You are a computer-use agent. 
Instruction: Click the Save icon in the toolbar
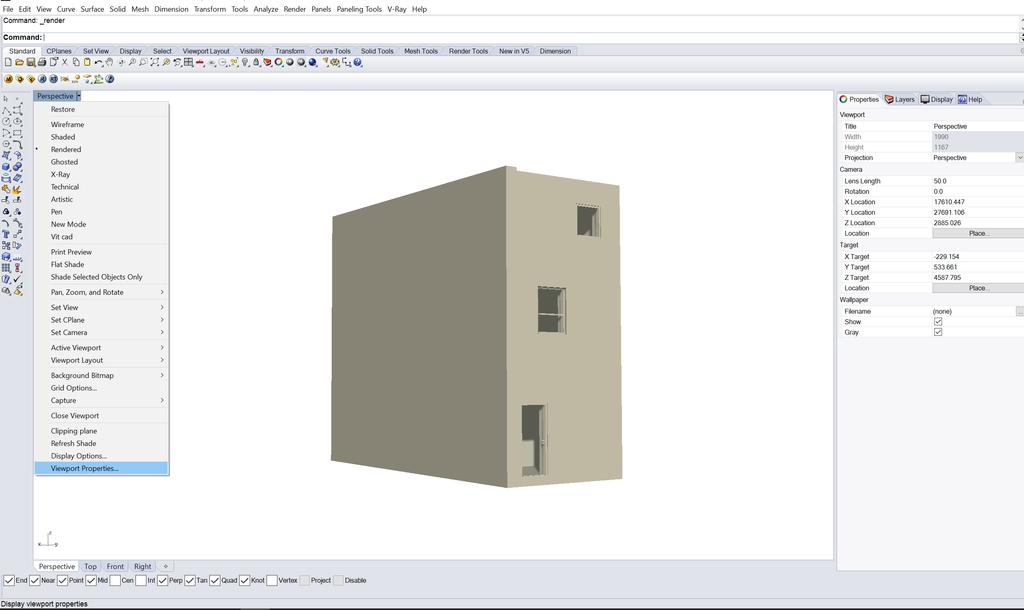click(31, 62)
